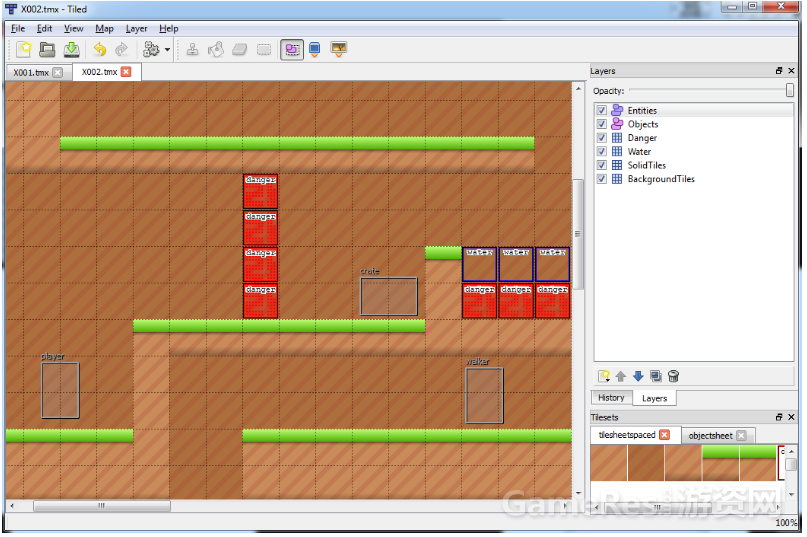Undo the last action
The image size is (807, 537).
tap(100, 49)
